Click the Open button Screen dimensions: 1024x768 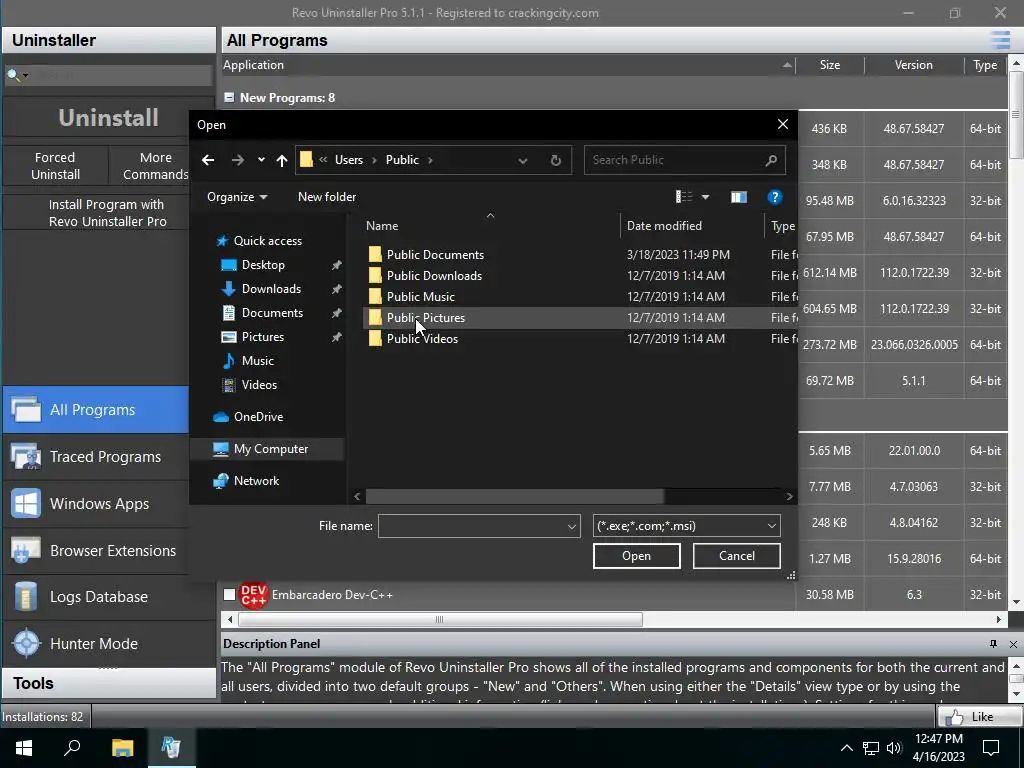[x=637, y=556]
